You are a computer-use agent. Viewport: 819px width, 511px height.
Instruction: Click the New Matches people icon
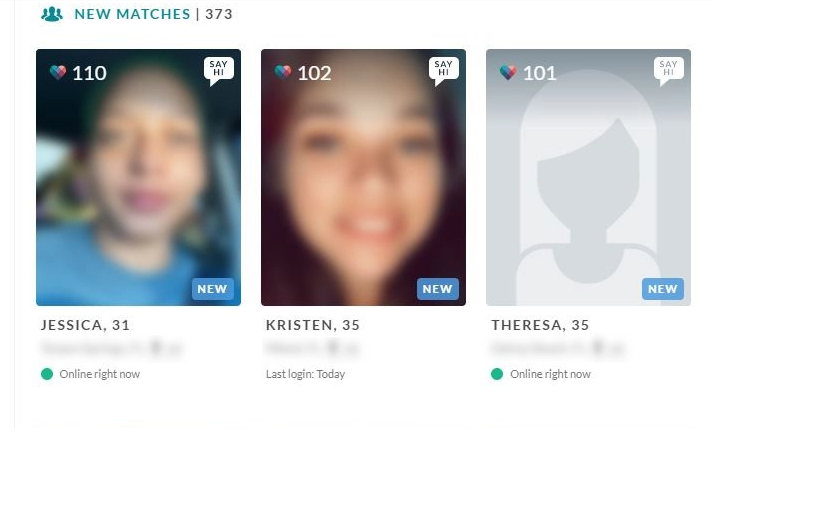[52, 14]
